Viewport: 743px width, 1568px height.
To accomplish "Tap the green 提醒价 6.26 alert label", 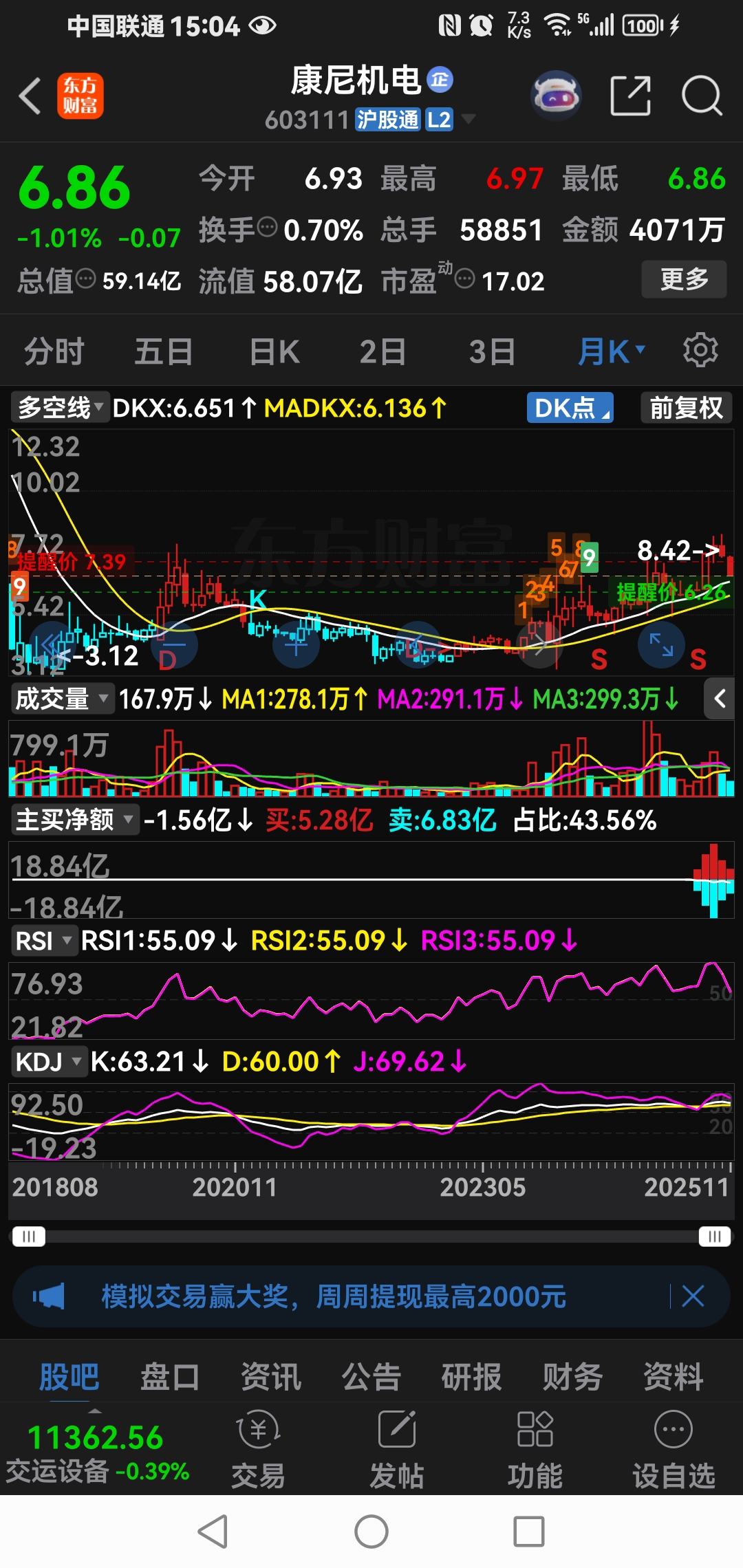I will (671, 591).
